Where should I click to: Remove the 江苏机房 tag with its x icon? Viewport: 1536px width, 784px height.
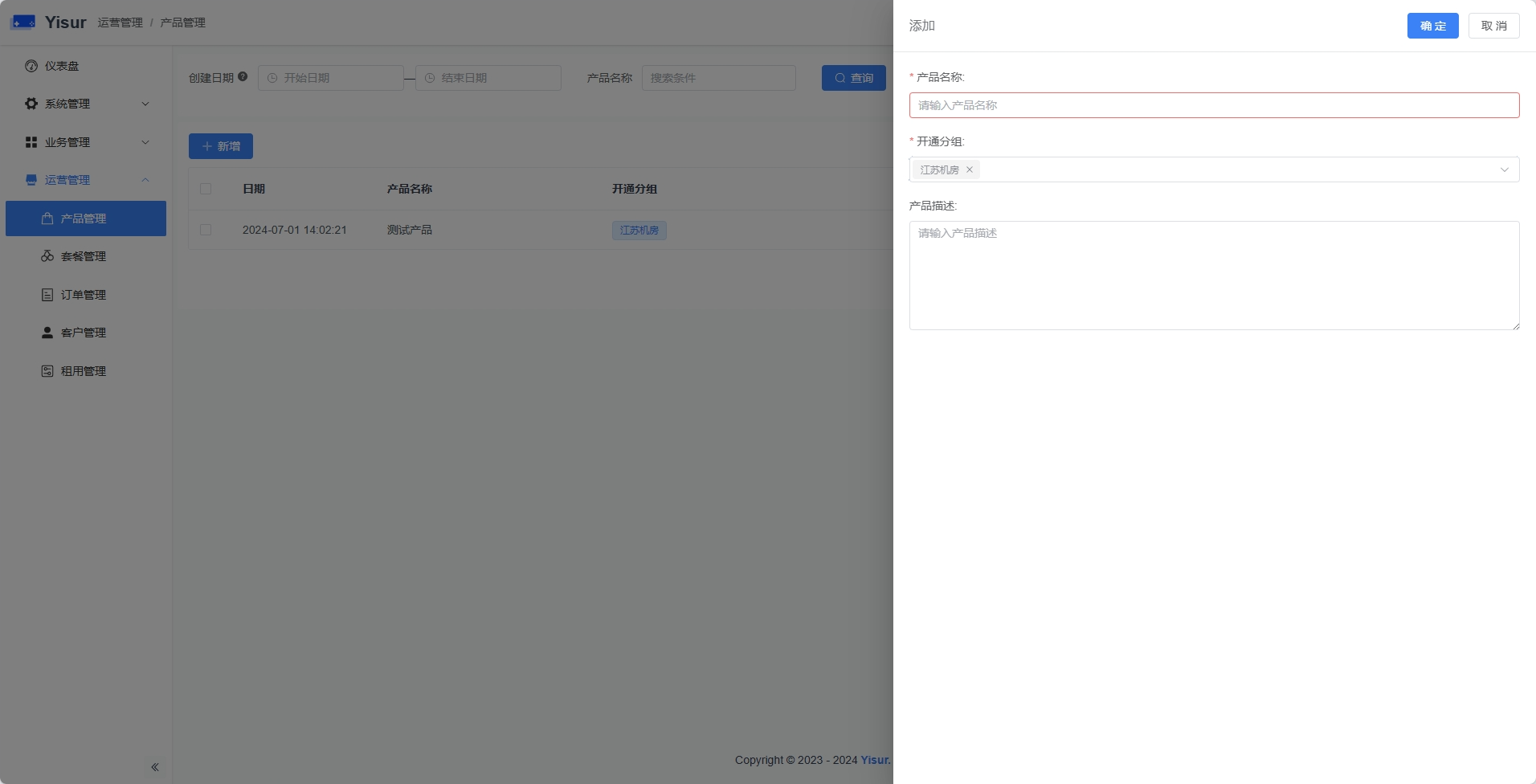pyautogui.click(x=970, y=169)
